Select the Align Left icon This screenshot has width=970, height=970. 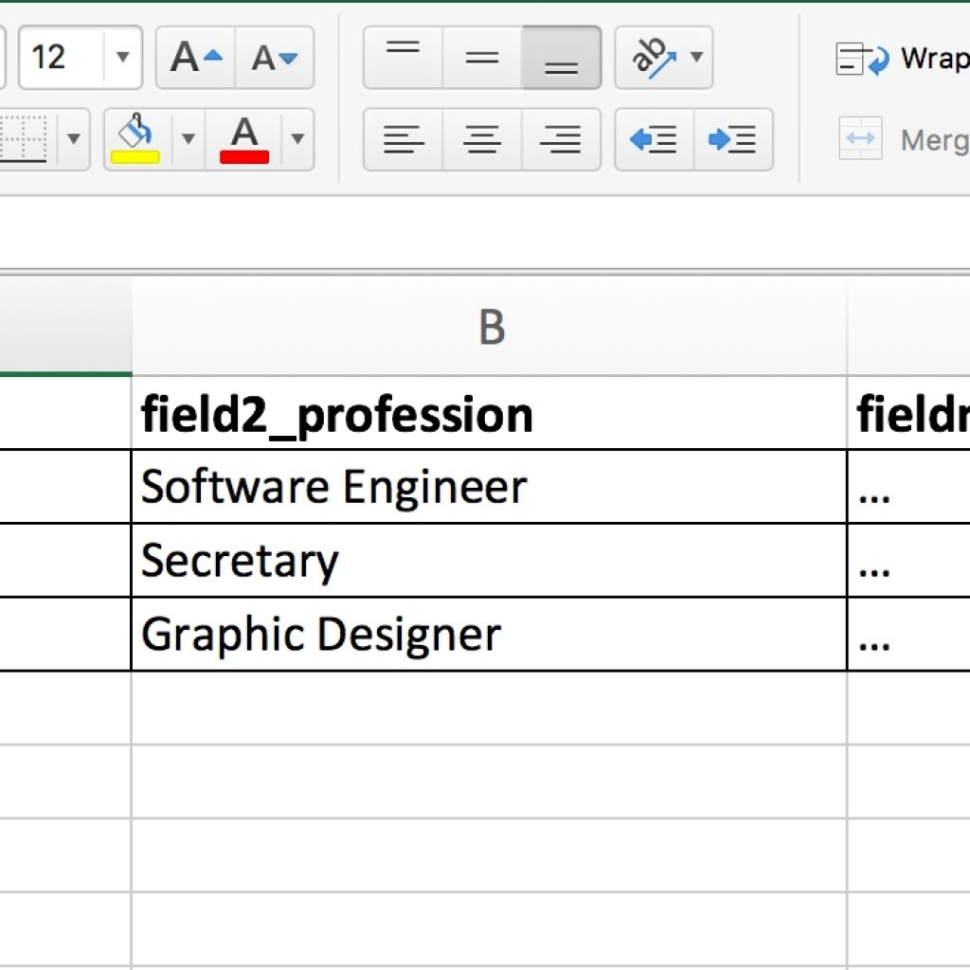tap(403, 140)
